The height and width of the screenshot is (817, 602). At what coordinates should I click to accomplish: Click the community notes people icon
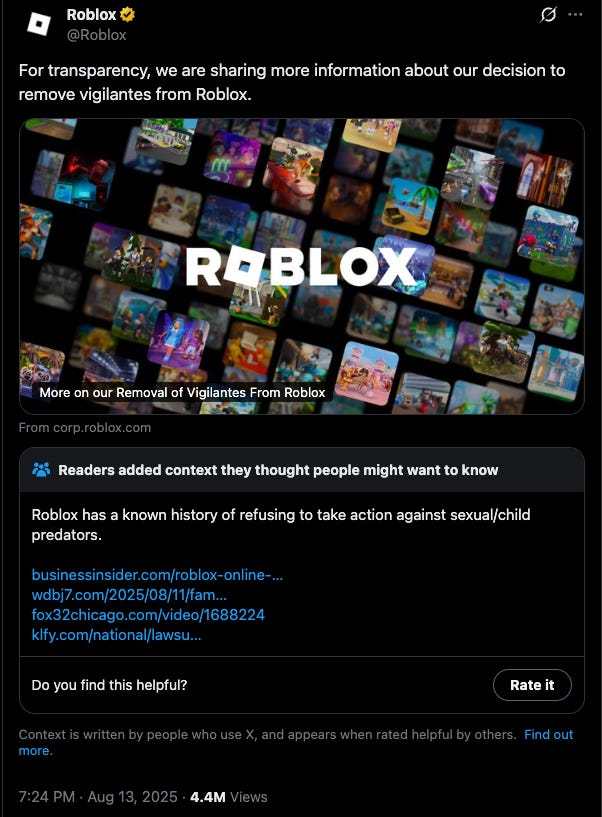tap(41, 469)
